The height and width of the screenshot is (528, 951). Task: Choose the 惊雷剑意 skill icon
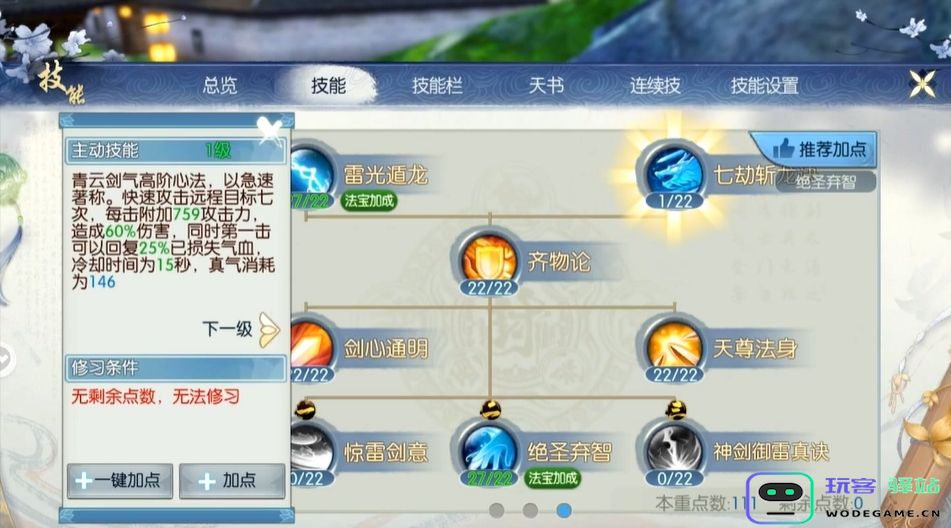pos(312,450)
